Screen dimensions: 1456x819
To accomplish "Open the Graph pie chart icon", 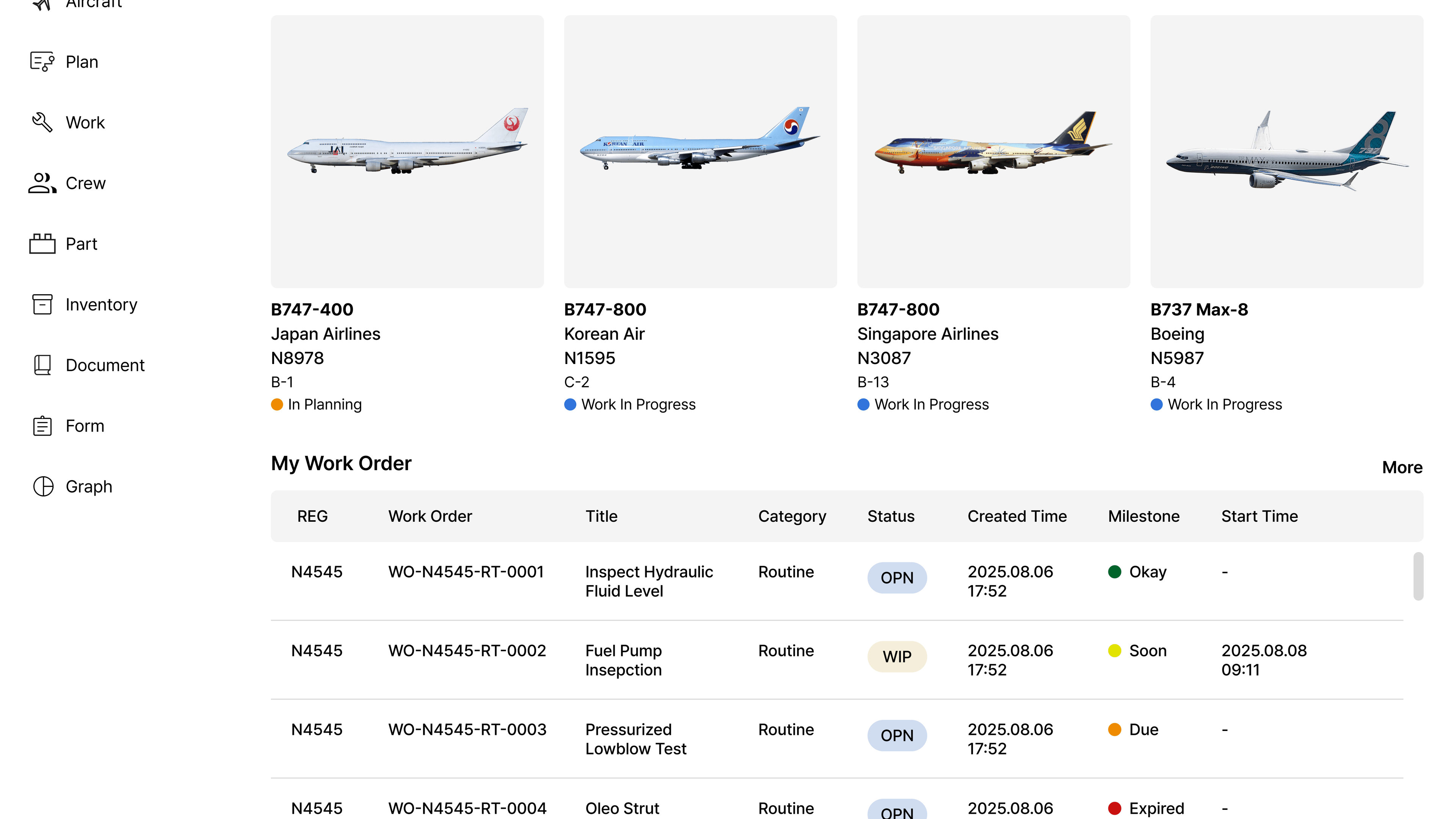I will 44,486.
